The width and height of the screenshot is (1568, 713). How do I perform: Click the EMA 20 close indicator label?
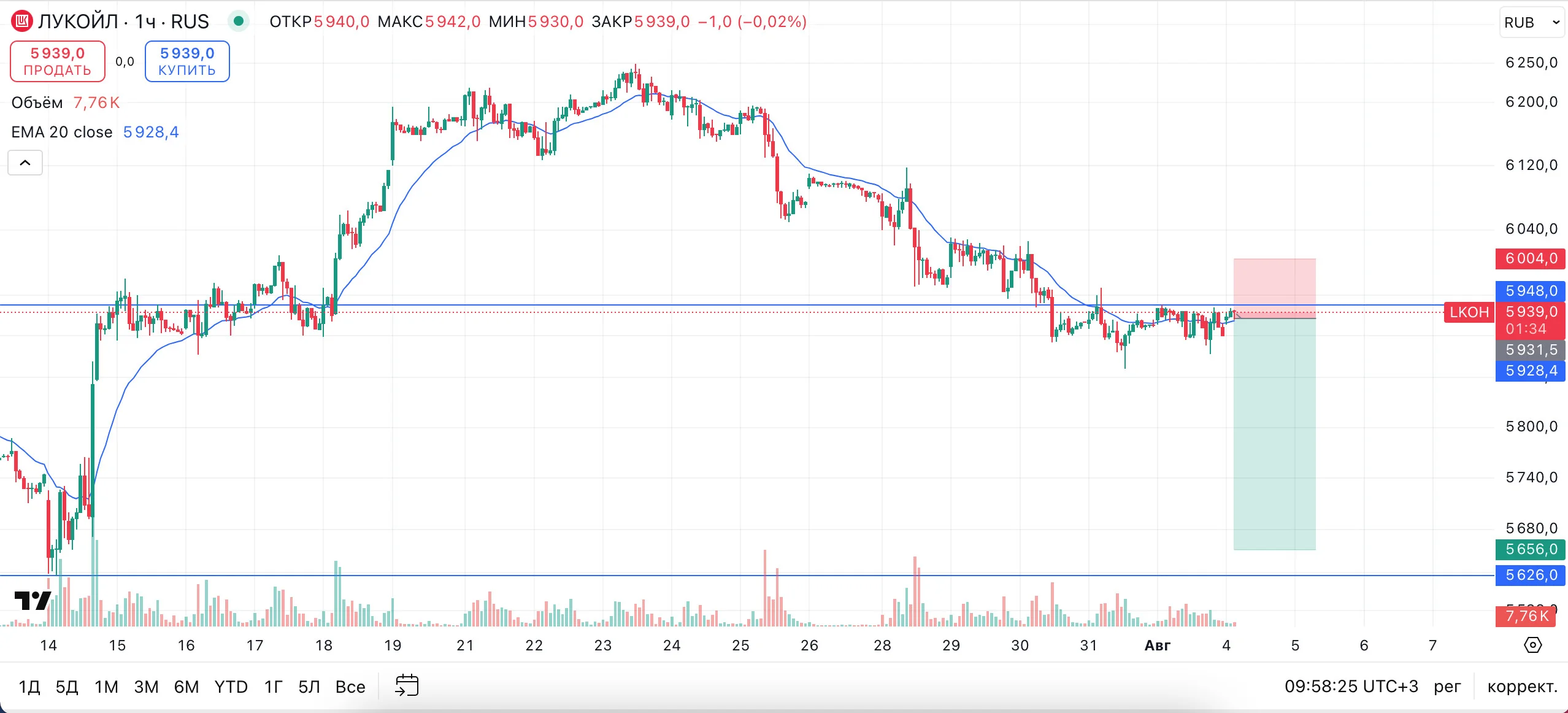point(62,132)
